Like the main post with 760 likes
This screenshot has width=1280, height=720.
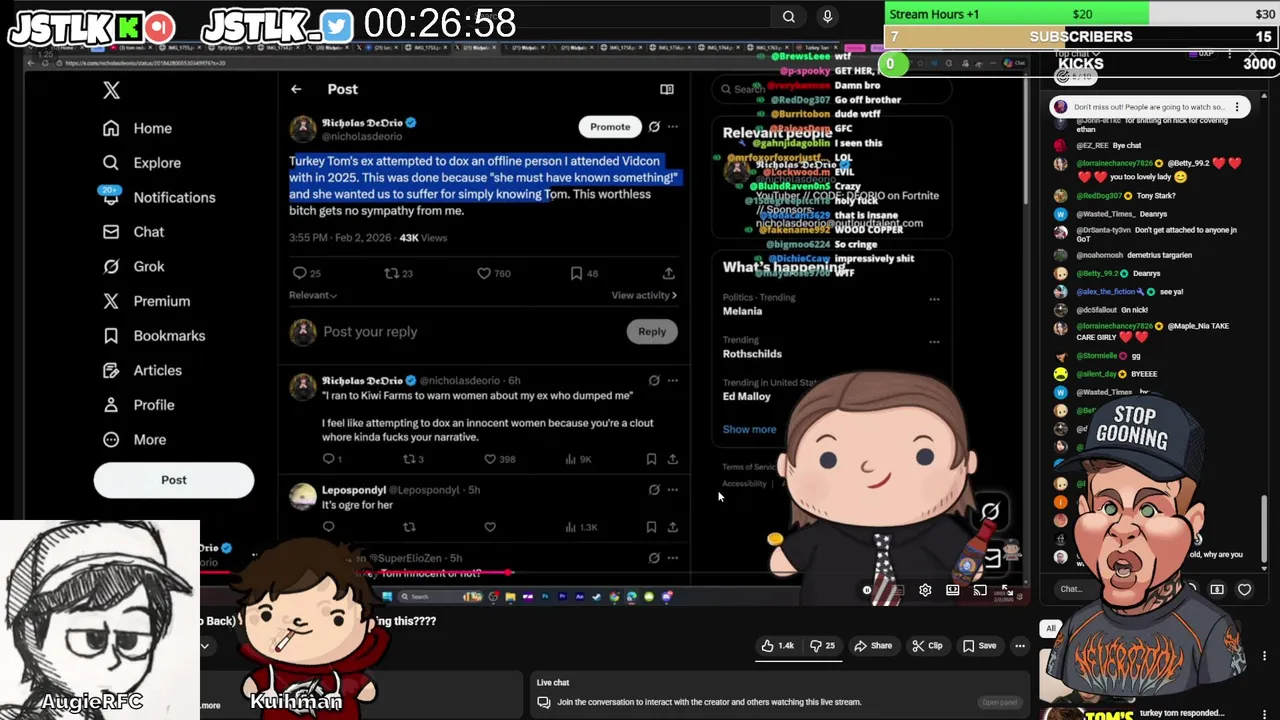pyautogui.click(x=484, y=273)
